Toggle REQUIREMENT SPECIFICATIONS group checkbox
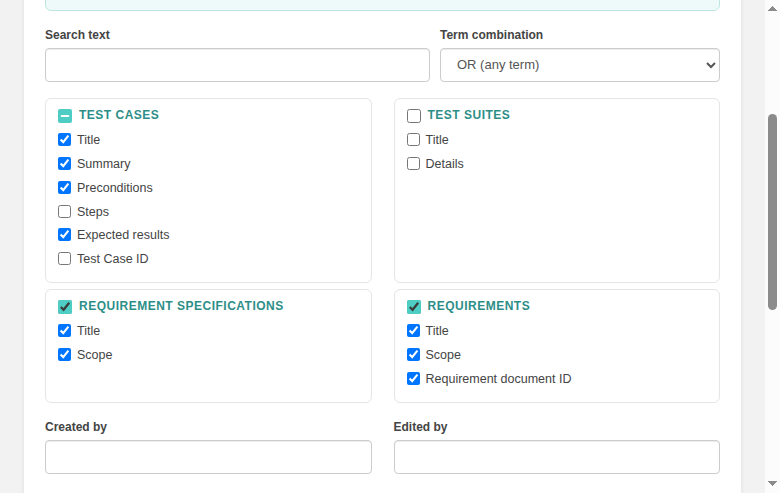780x493 pixels. pyautogui.click(x=65, y=306)
